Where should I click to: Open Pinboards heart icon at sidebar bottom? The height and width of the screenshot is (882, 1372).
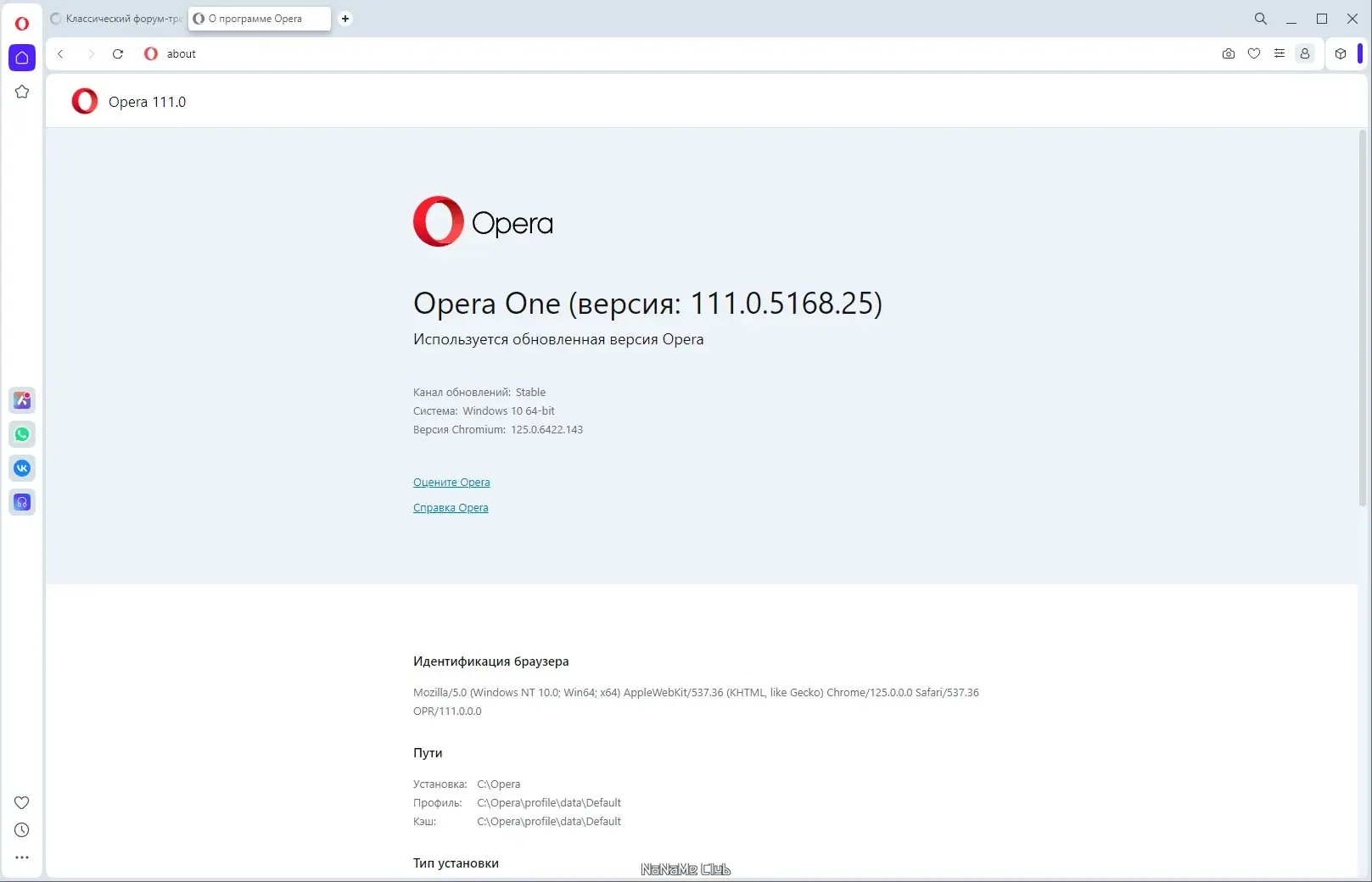coord(22,802)
